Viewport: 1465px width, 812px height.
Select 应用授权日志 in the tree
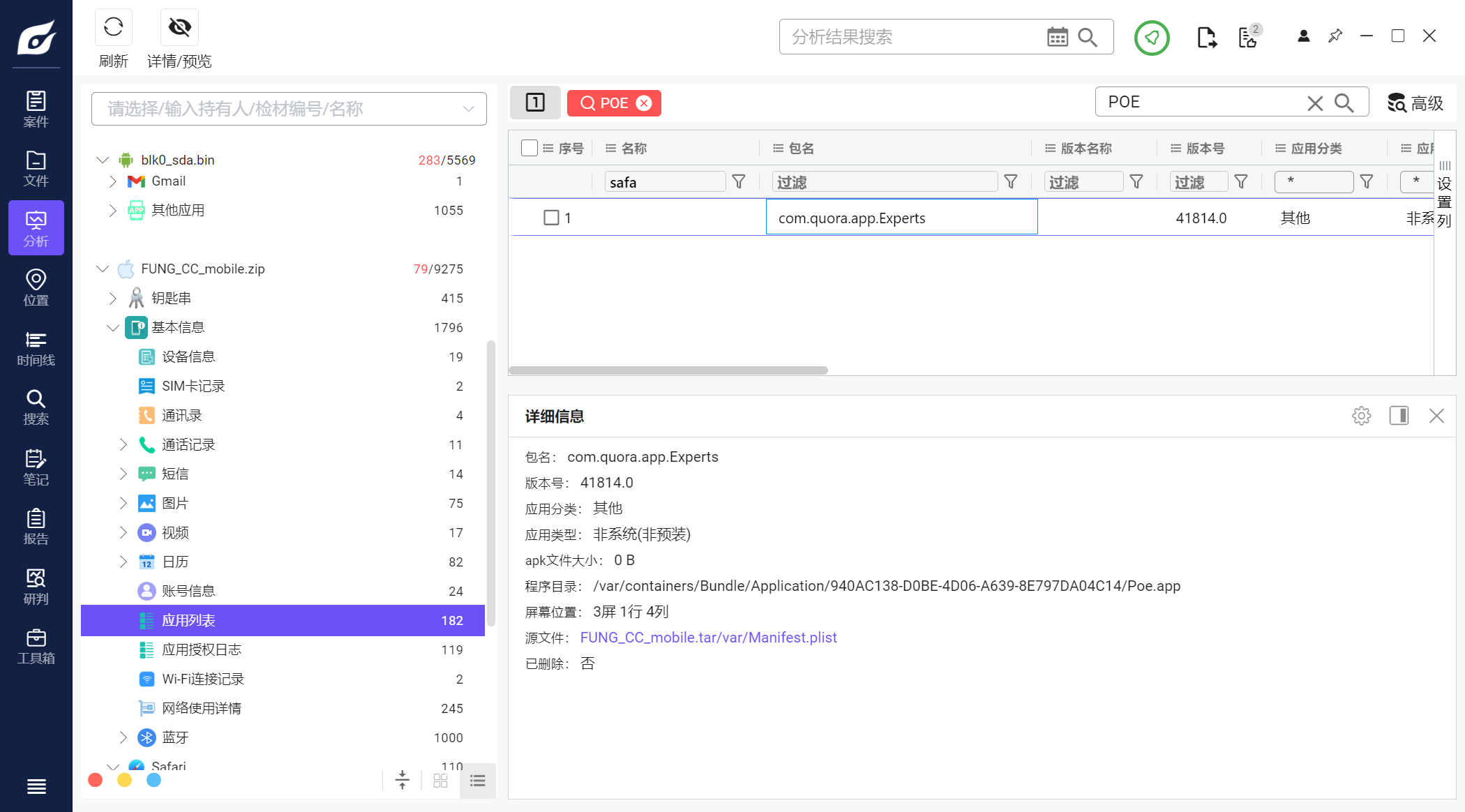pos(202,649)
